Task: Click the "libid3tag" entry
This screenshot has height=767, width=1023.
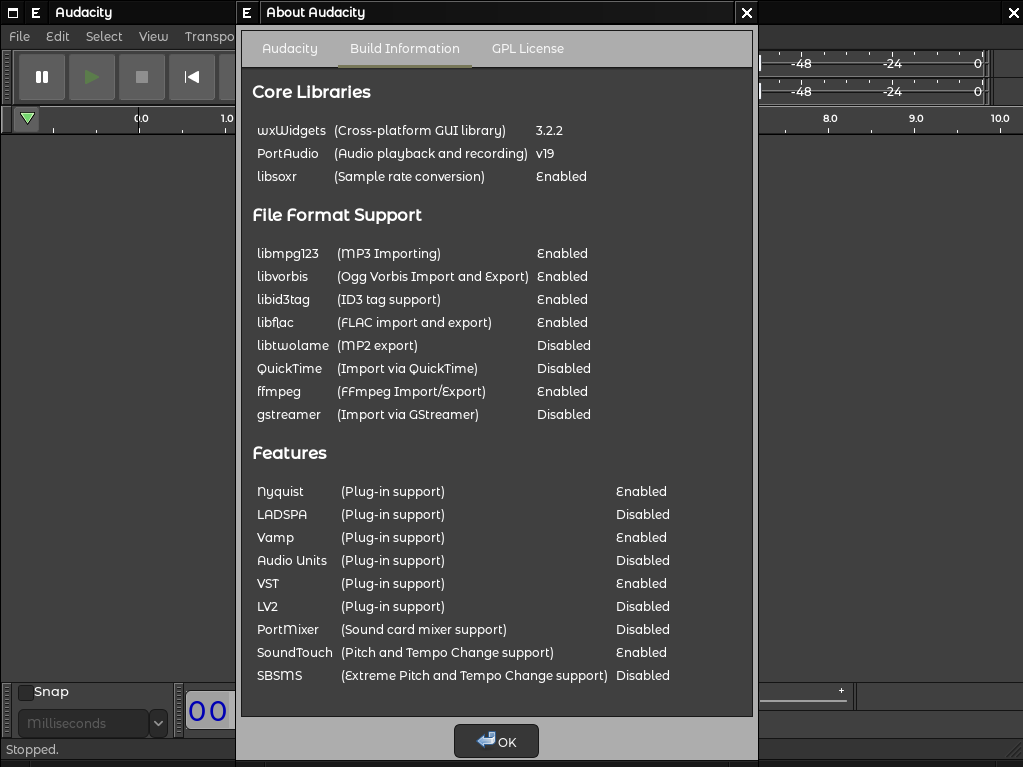Action: click(x=283, y=299)
